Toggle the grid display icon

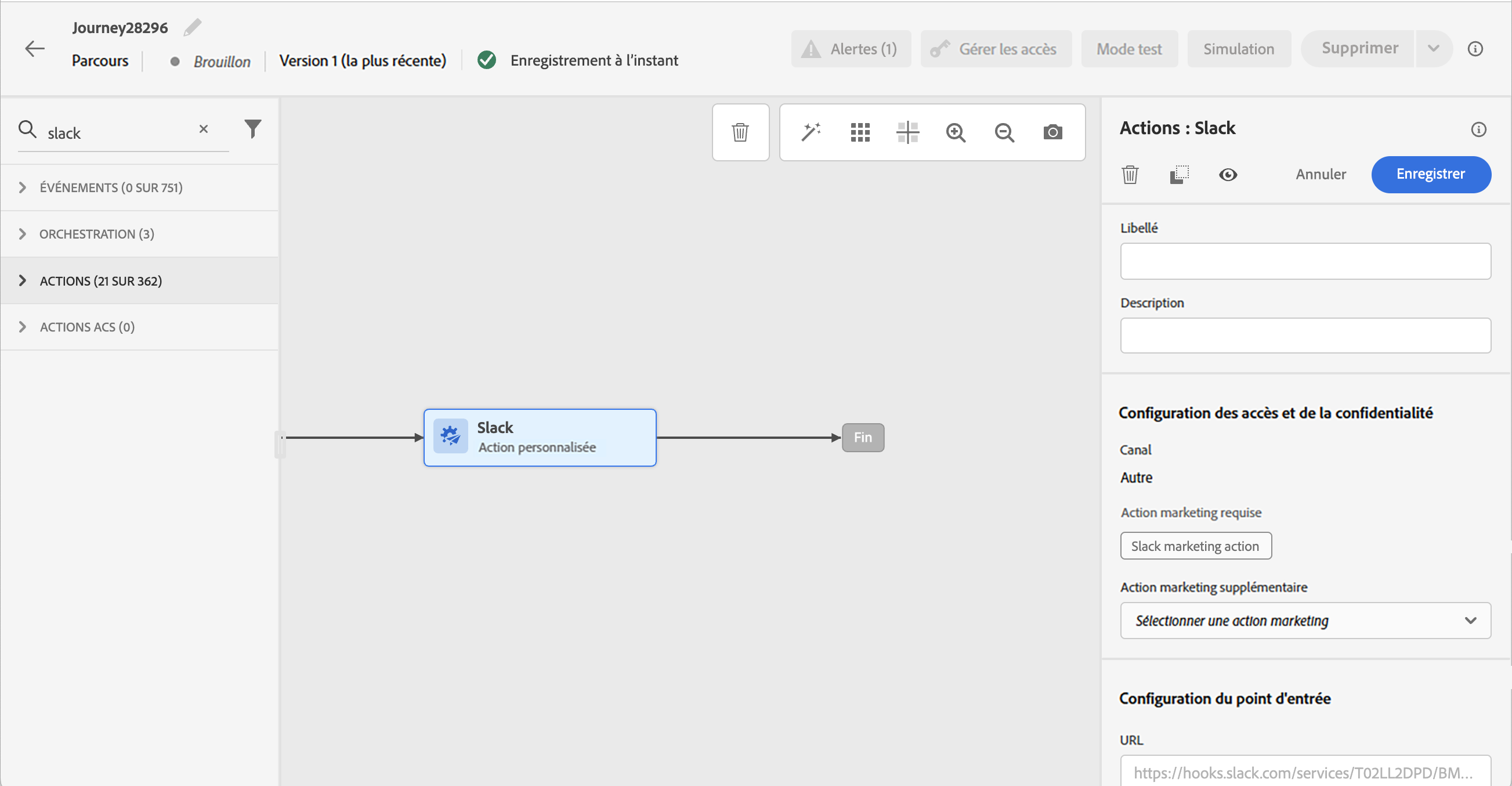pyautogui.click(x=860, y=132)
